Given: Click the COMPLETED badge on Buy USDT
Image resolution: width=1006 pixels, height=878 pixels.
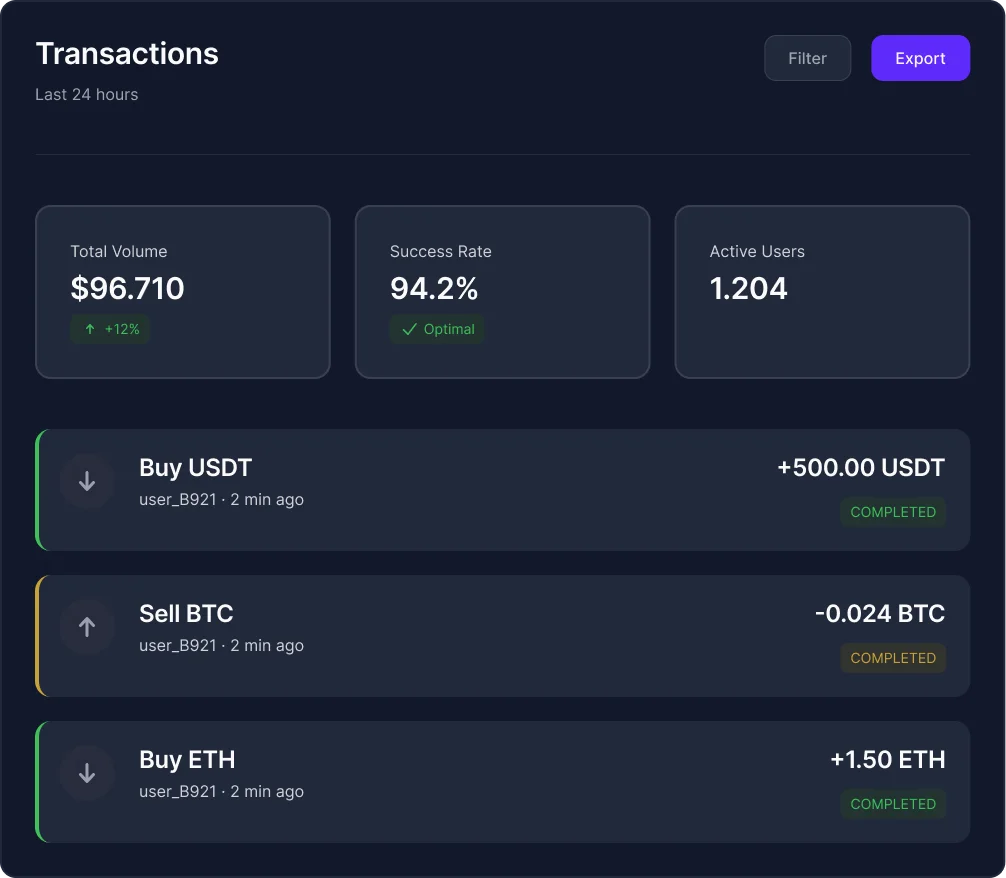Looking at the screenshot, I should [893, 512].
